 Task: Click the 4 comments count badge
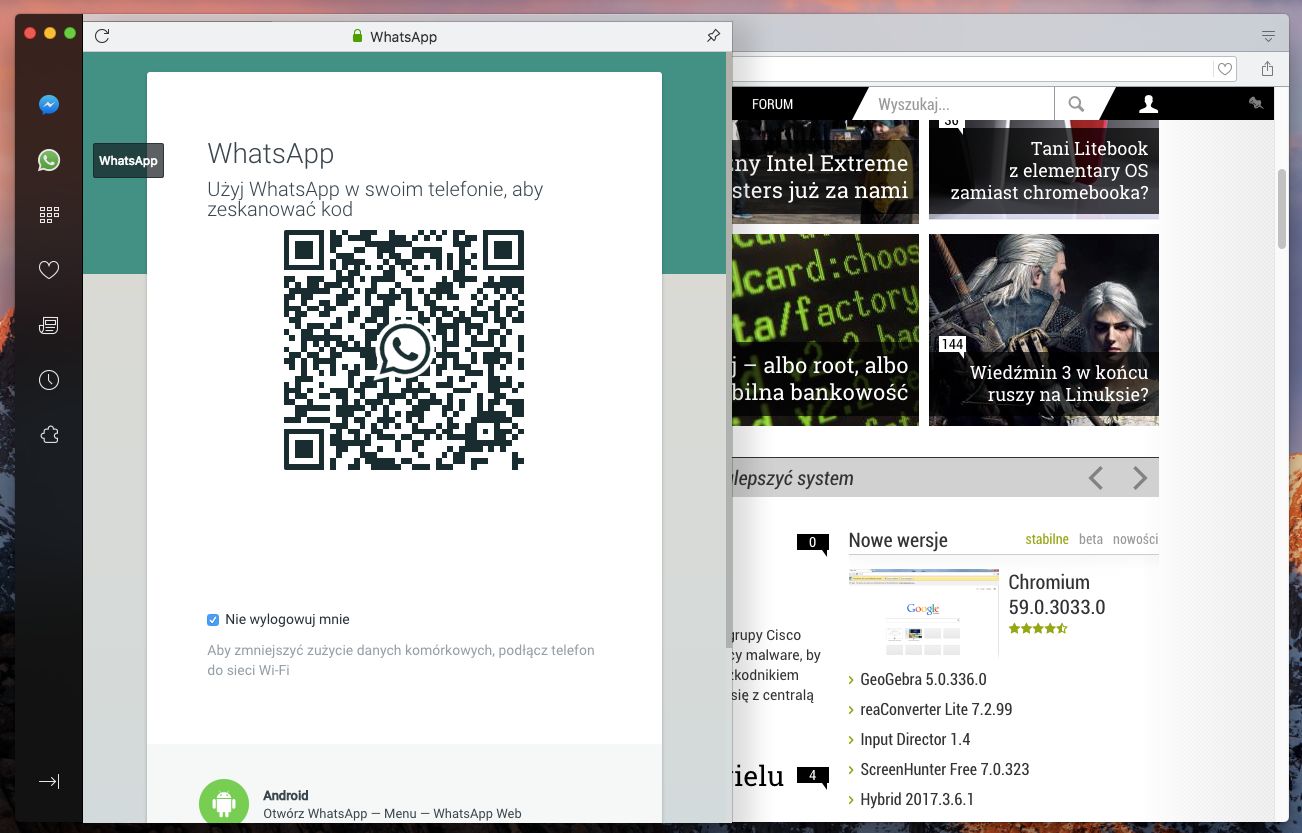pyautogui.click(x=812, y=775)
